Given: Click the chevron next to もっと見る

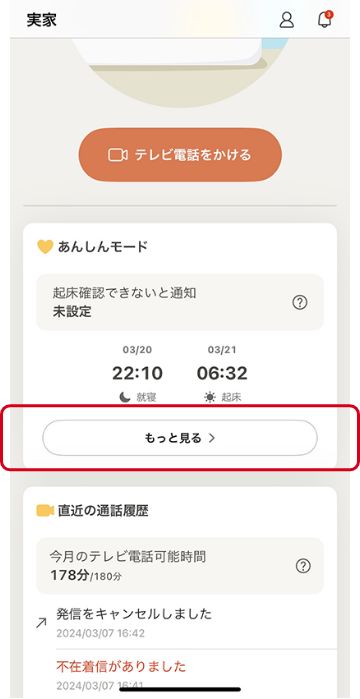Looking at the screenshot, I should [x=212, y=438].
